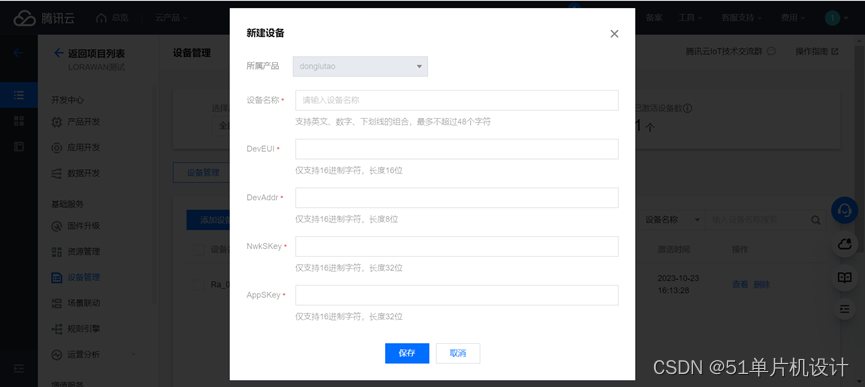
Task: Open the user account avatar menu
Action: point(832,18)
